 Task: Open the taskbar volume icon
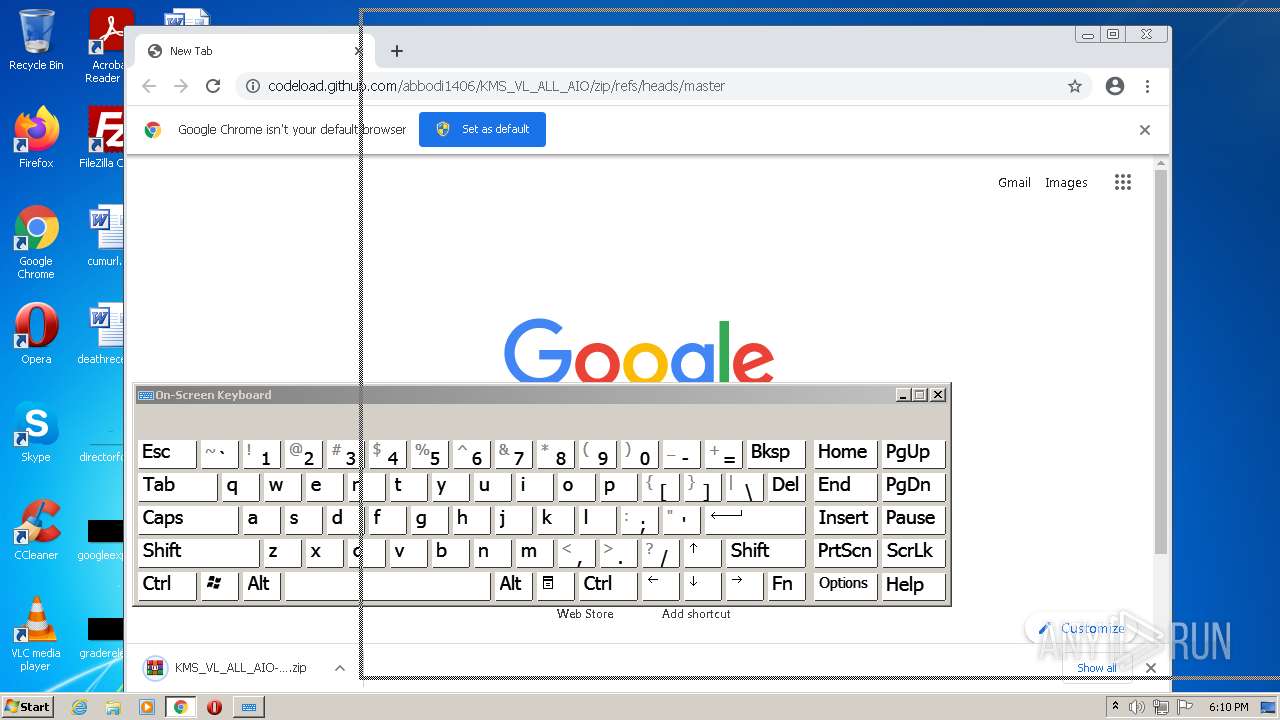click(1137, 707)
